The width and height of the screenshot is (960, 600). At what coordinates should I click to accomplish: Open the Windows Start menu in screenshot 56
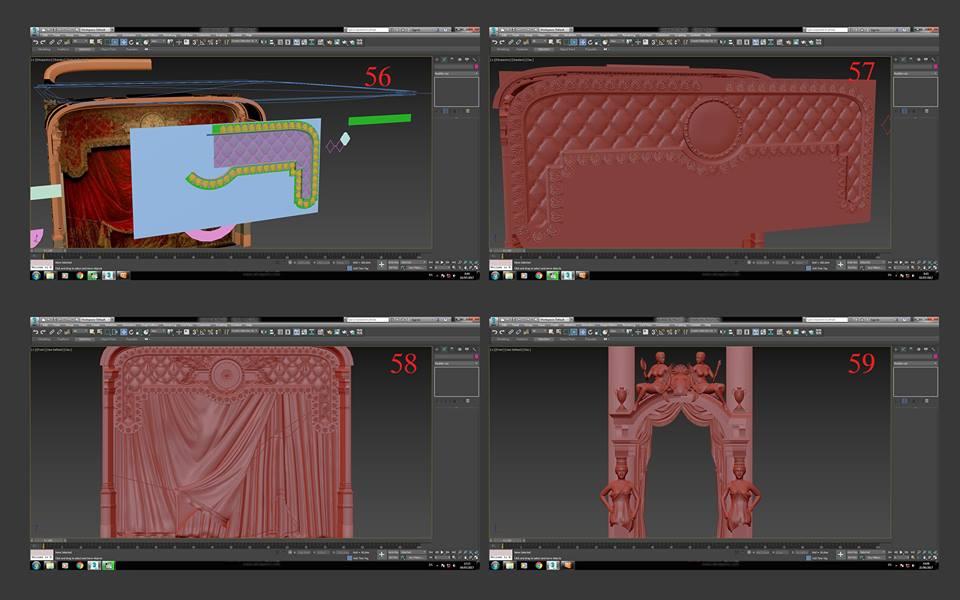36,275
